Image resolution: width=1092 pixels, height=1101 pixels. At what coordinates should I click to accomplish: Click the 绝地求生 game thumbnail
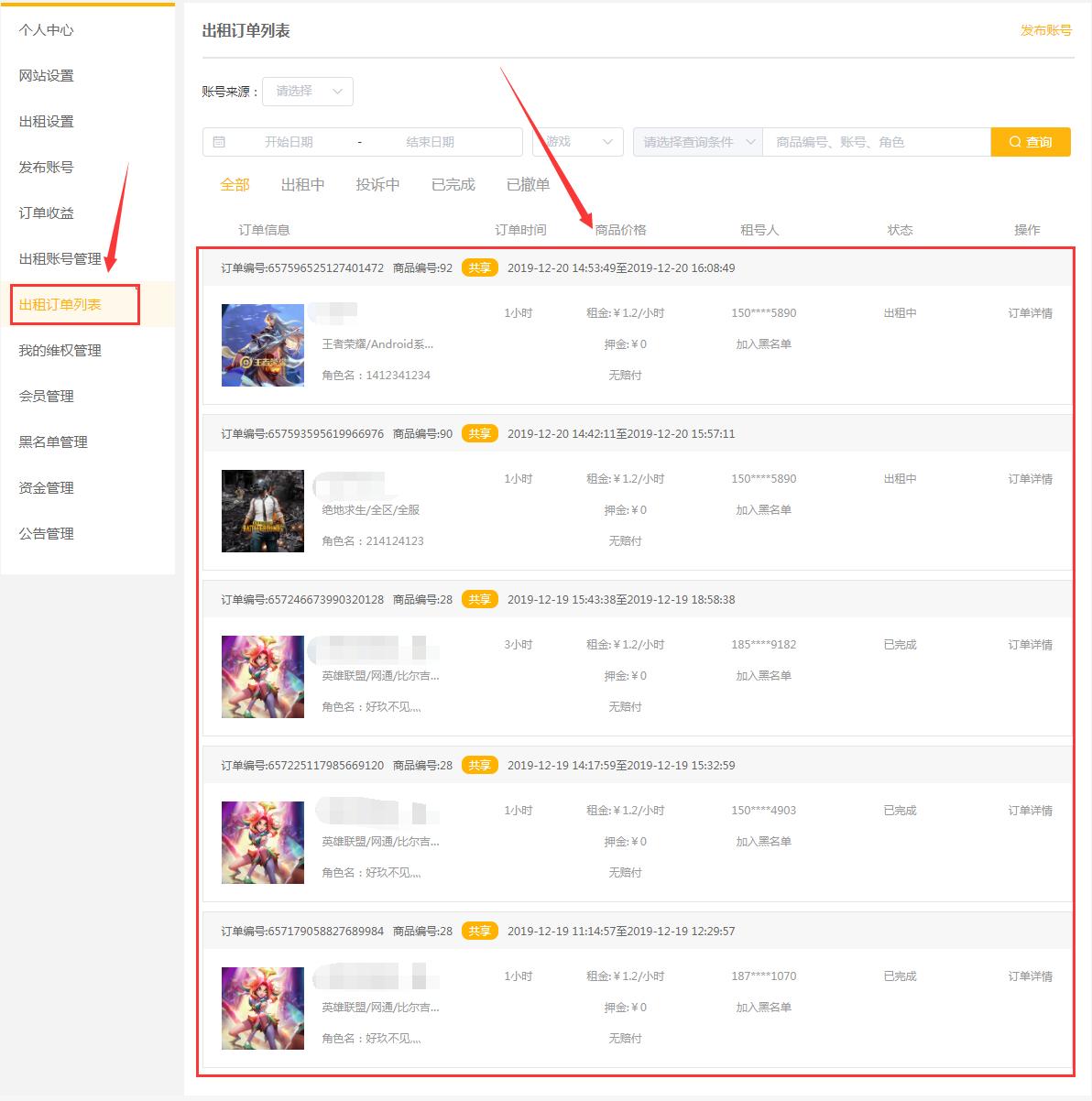(x=262, y=511)
